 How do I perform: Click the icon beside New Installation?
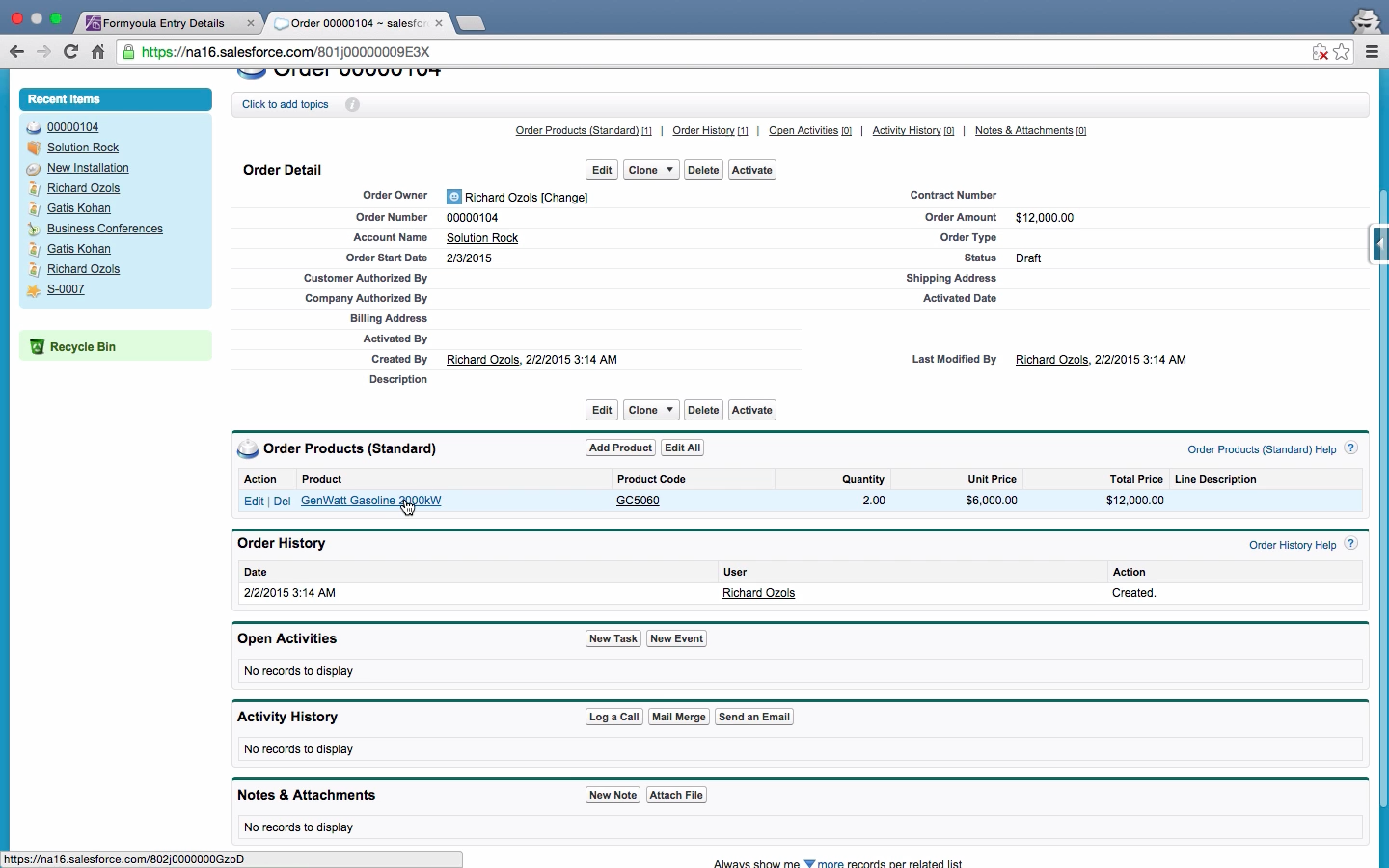[x=34, y=168]
